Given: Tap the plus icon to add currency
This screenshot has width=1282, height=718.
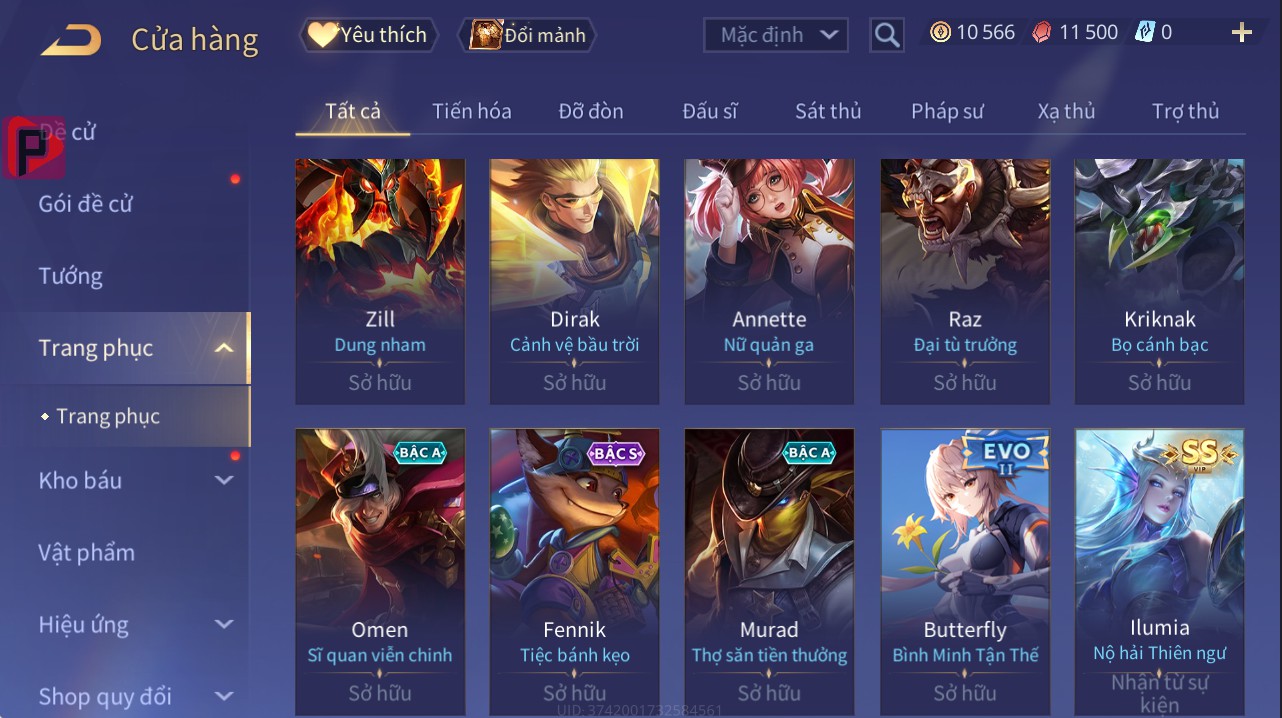Looking at the screenshot, I should click(1242, 33).
